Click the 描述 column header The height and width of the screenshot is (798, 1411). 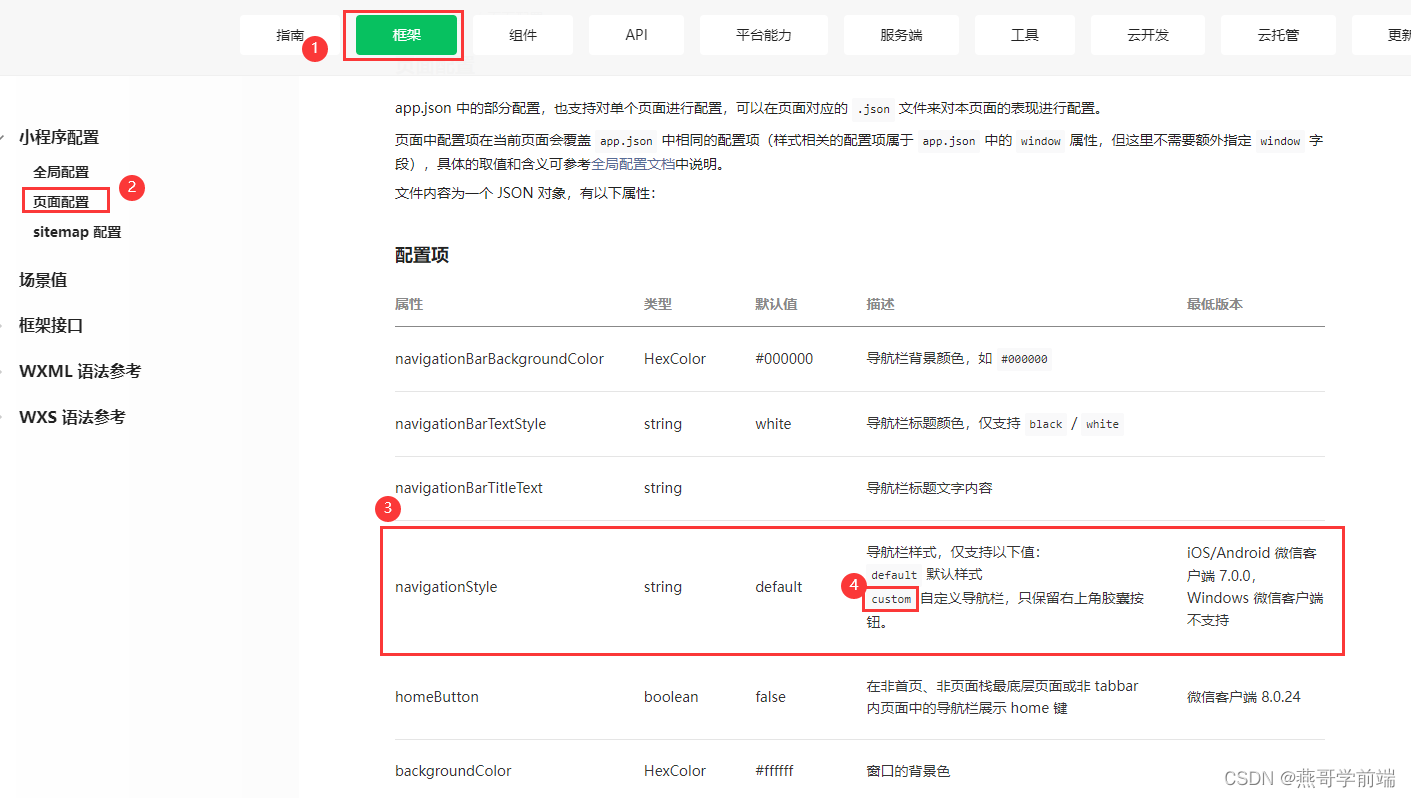[880, 304]
